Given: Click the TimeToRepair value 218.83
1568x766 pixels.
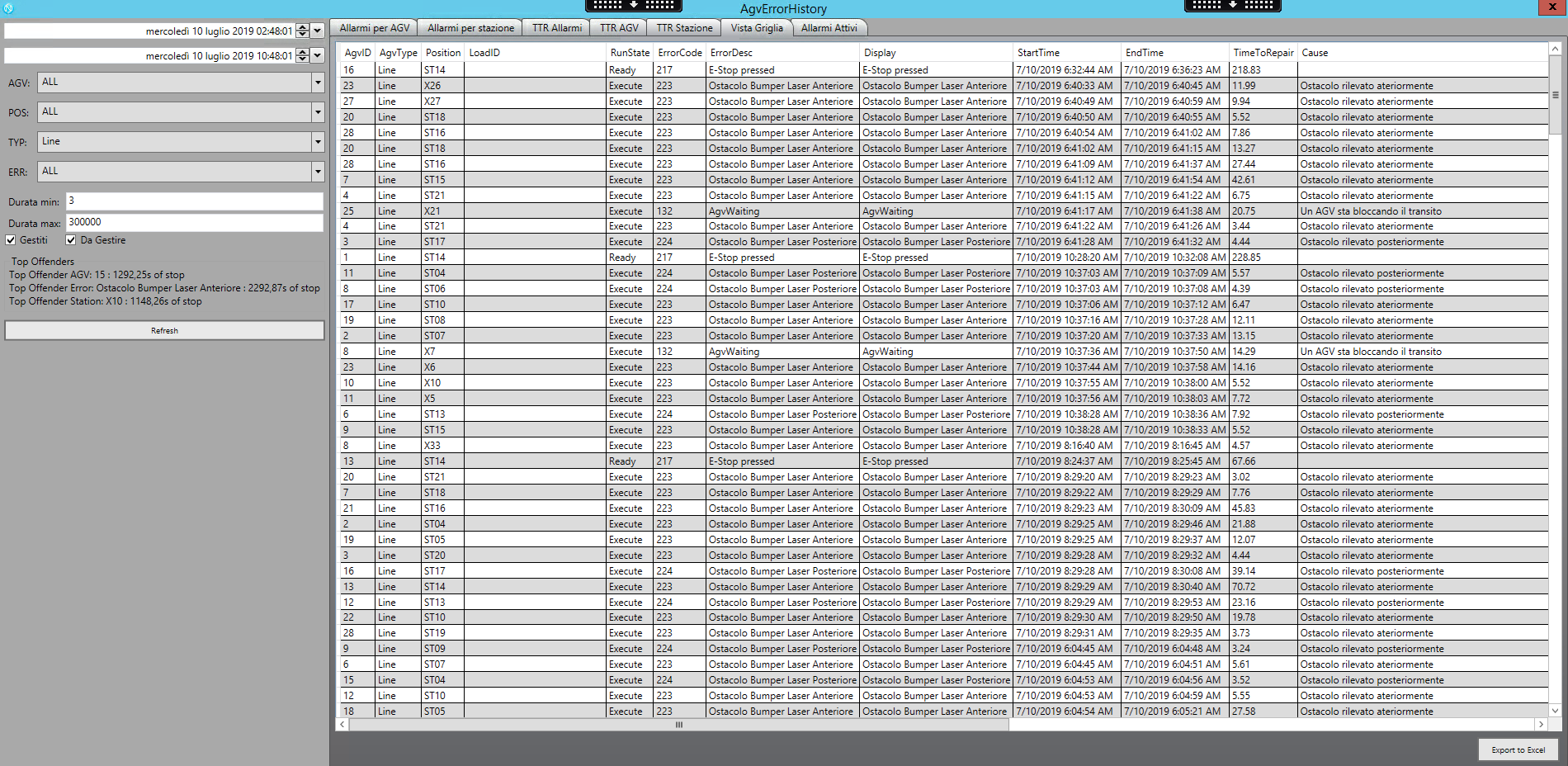Looking at the screenshot, I should pos(1263,70).
